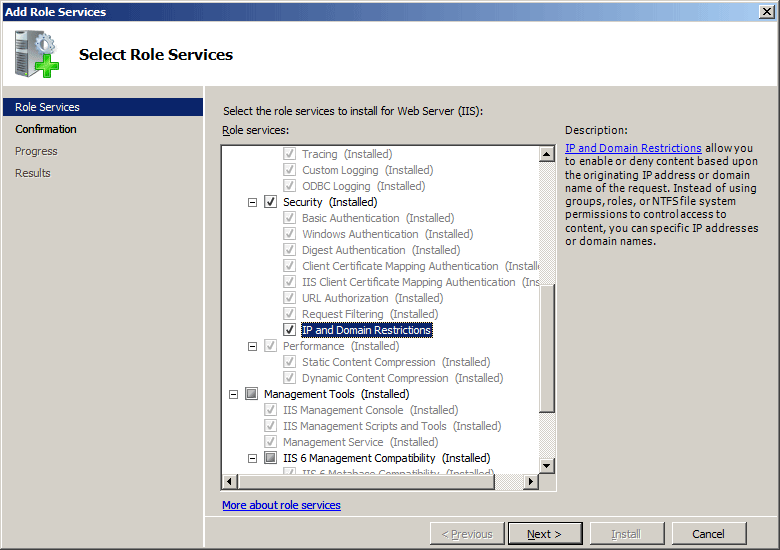Toggle the Management Tools checkbox

(x=252, y=394)
